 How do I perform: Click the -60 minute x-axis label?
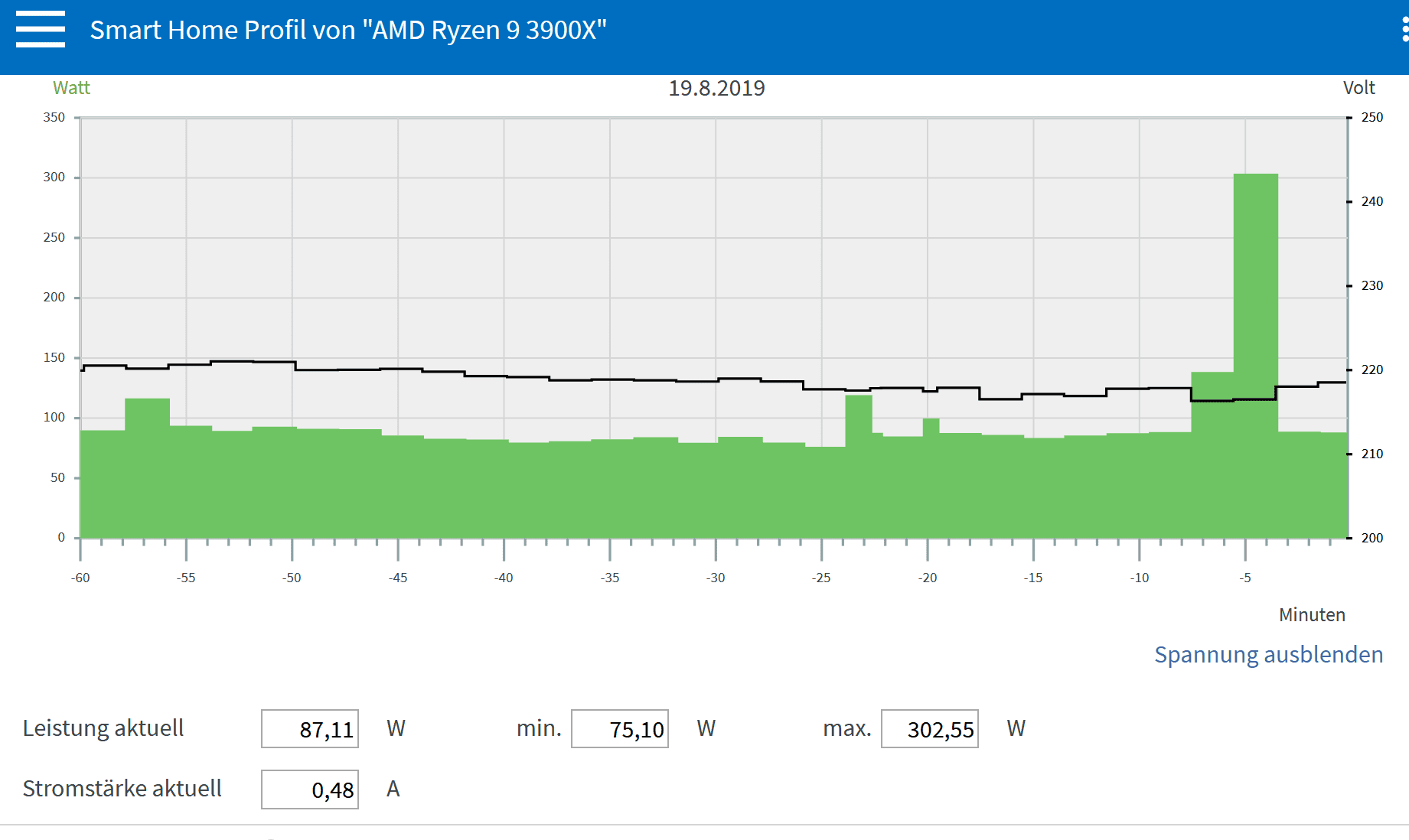pos(80,578)
